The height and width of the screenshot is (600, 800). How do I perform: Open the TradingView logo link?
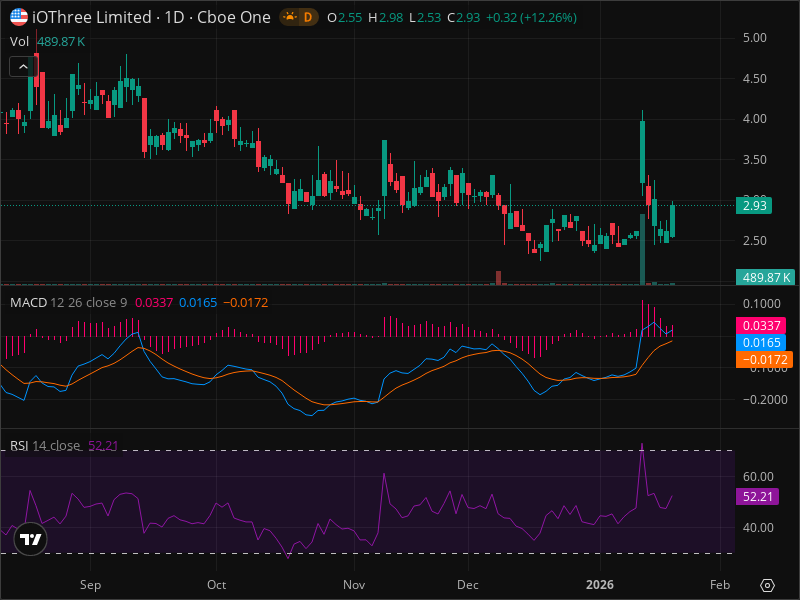click(x=30, y=539)
